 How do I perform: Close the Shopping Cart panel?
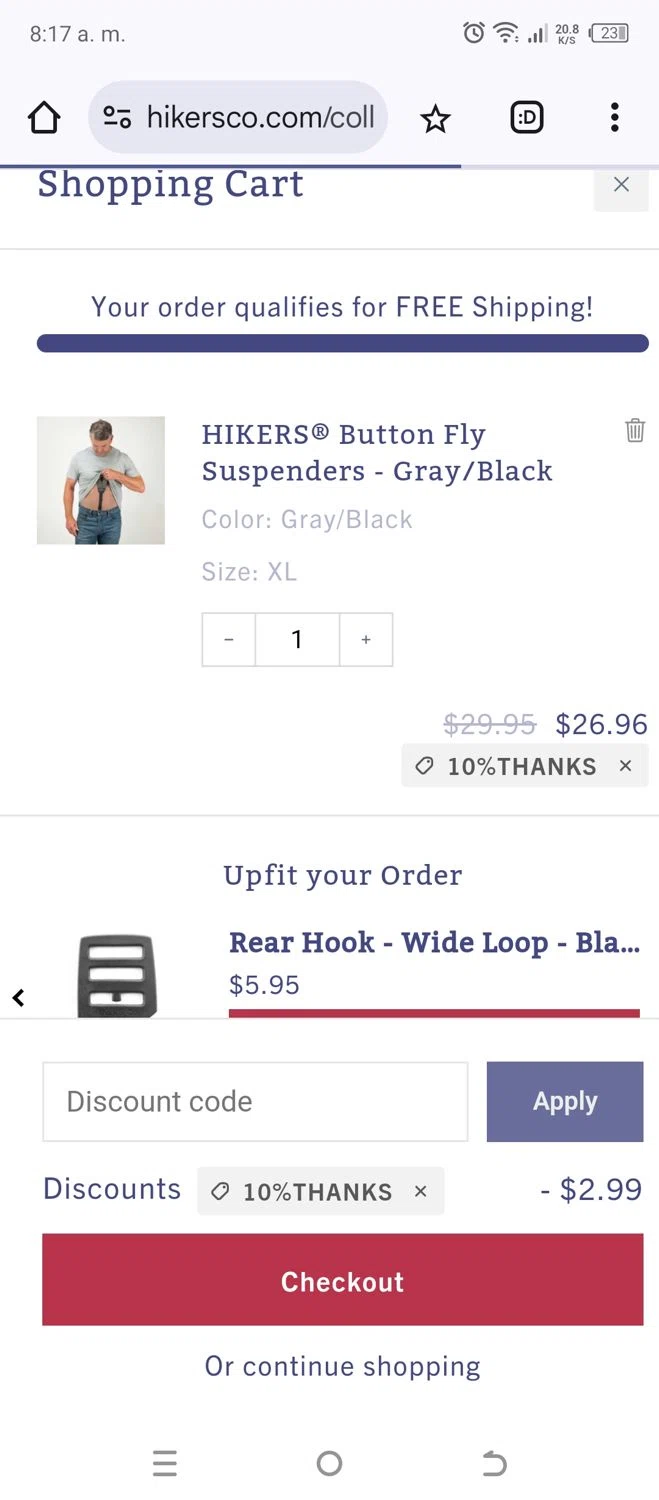coord(621,184)
